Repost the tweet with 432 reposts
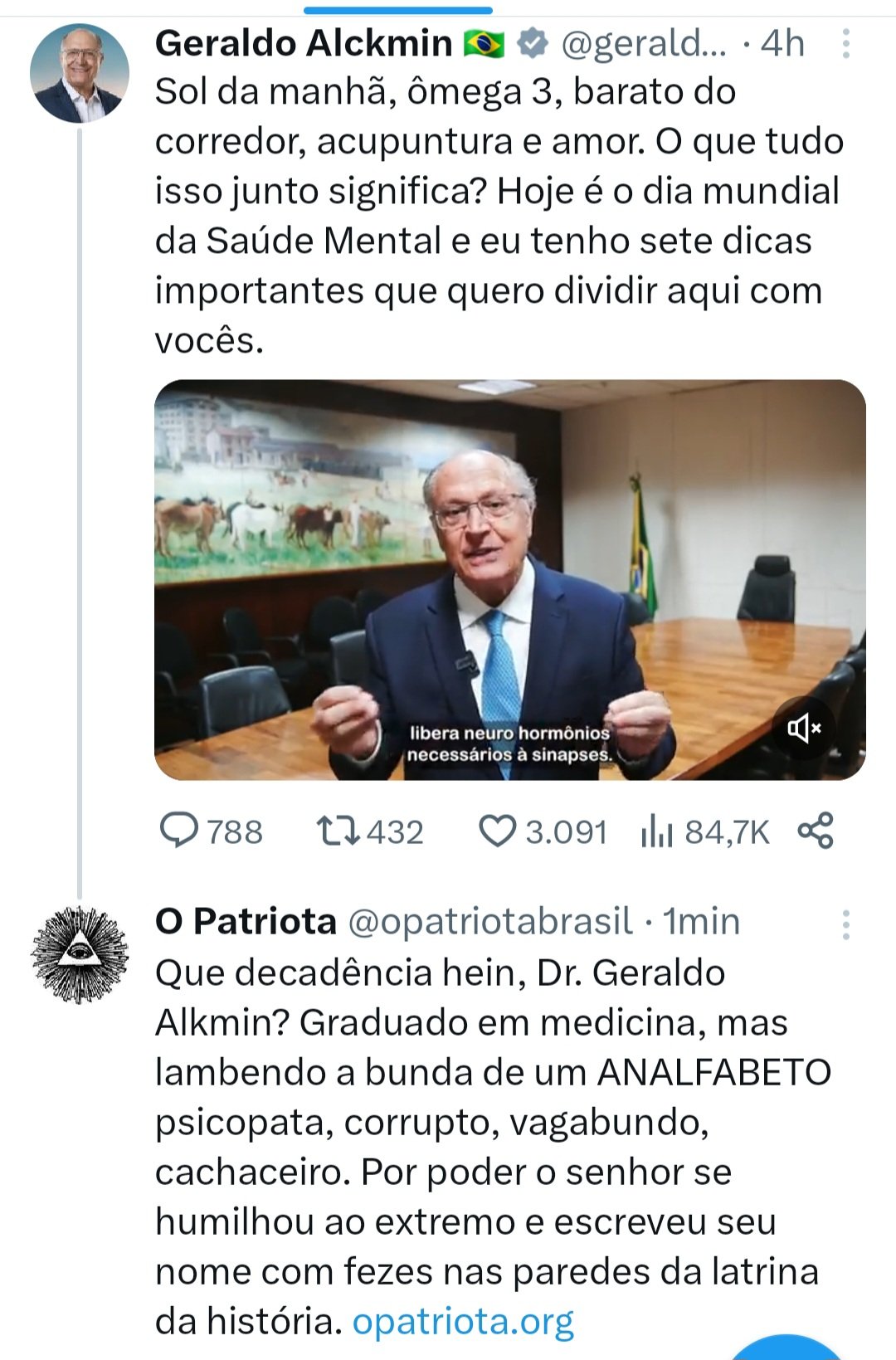 coord(338,831)
